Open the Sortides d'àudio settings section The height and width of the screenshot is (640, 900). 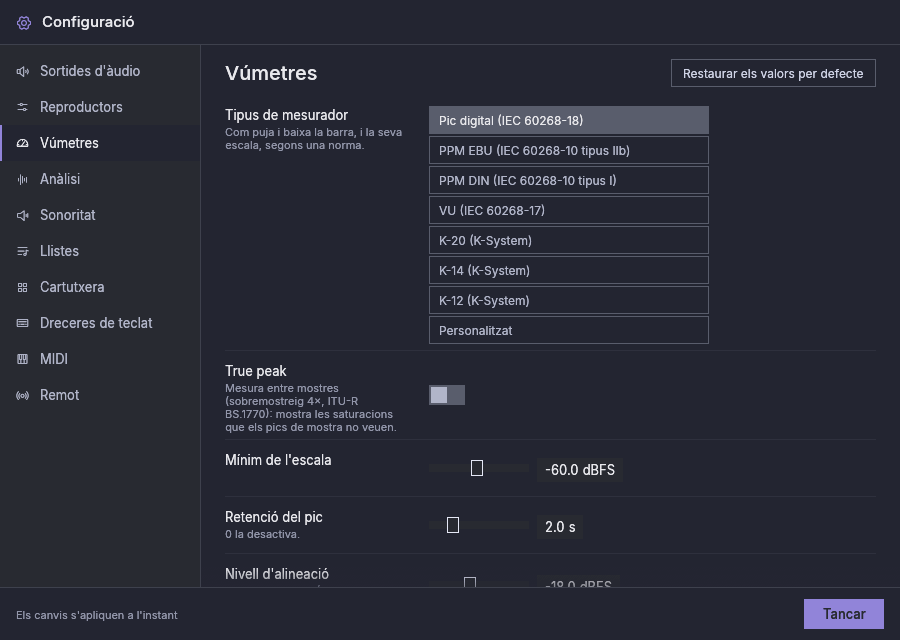(x=100, y=71)
